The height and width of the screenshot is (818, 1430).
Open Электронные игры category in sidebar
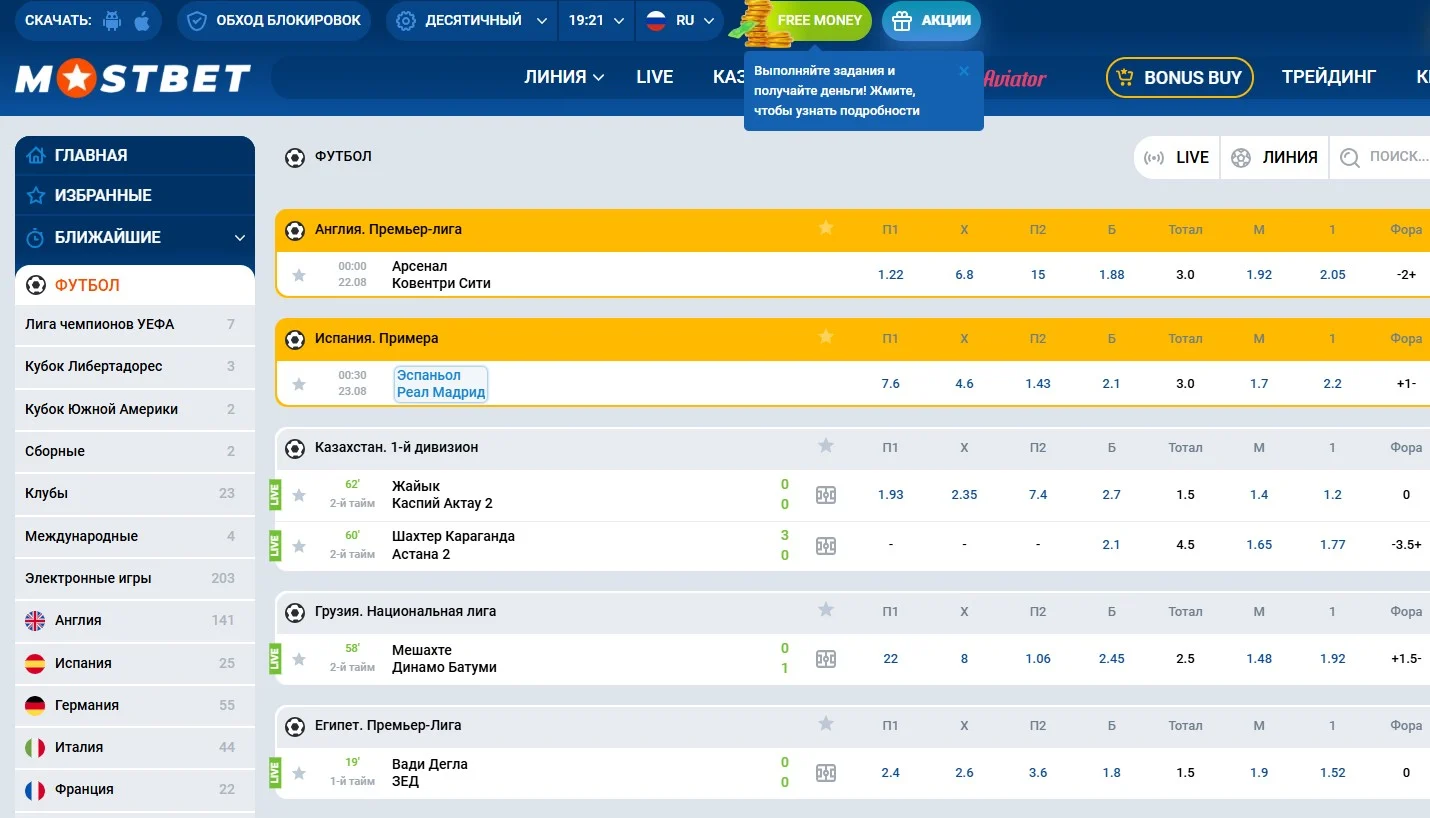[x=135, y=578]
